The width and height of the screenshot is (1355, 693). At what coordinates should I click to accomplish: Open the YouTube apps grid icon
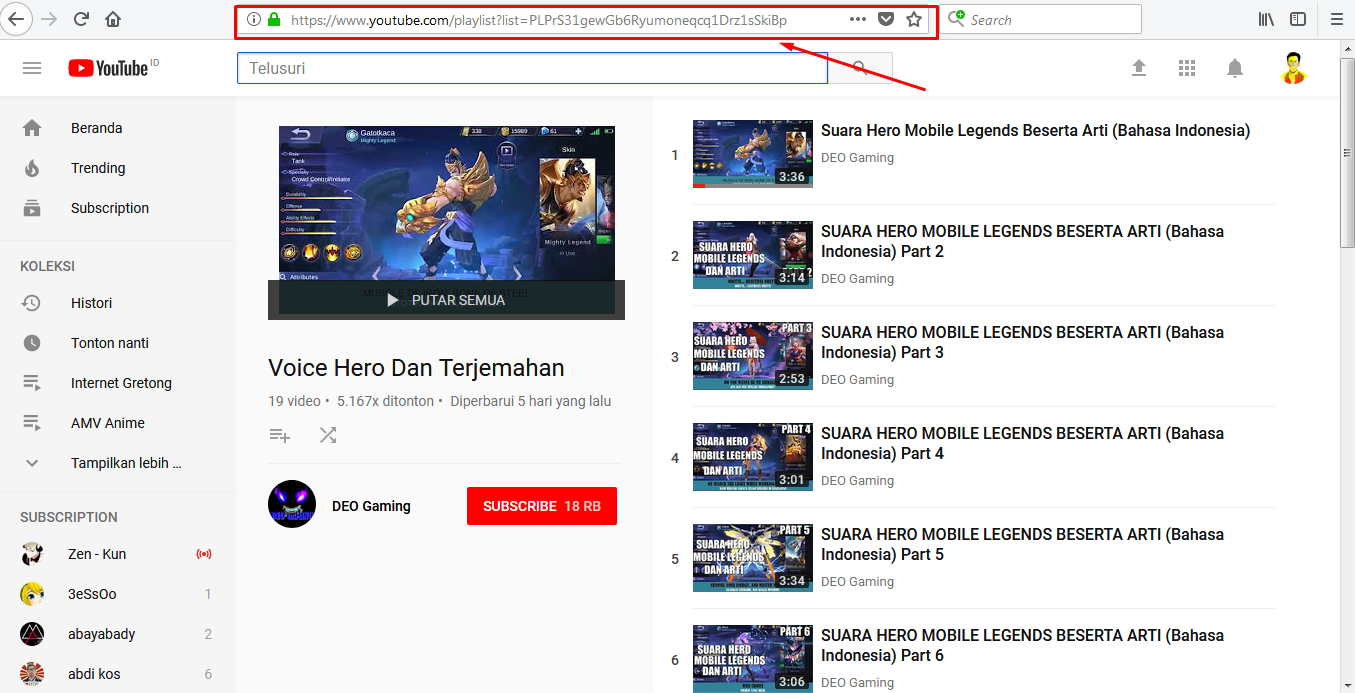tap(1187, 68)
